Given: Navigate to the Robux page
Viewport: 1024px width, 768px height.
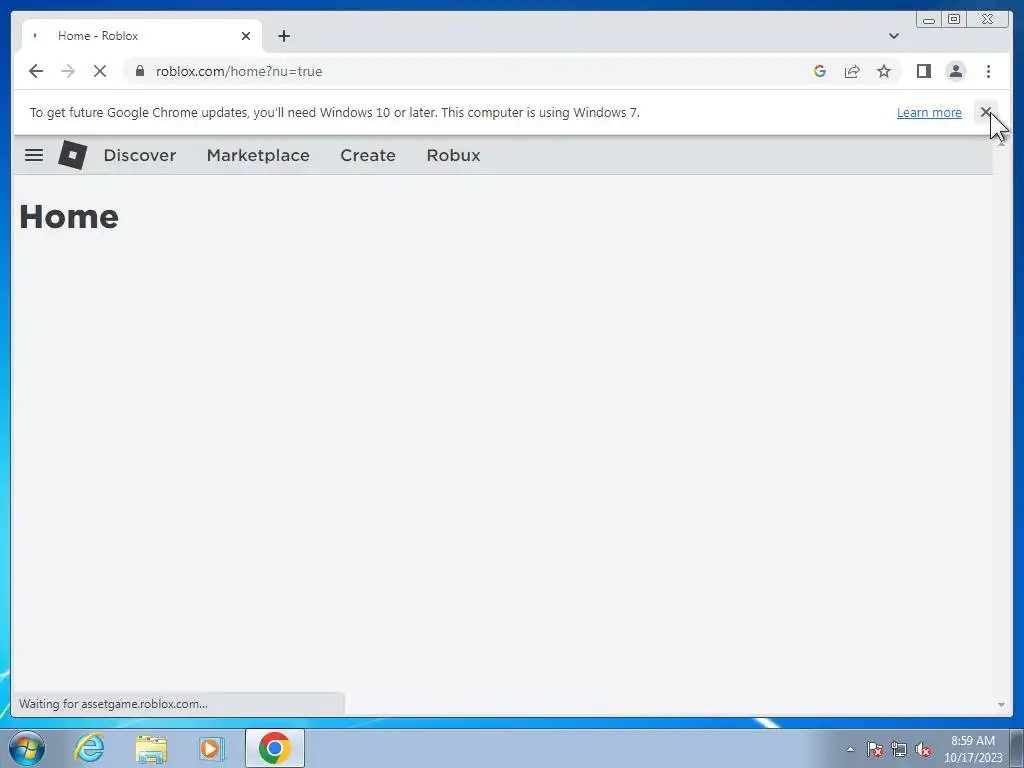Looking at the screenshot, I should [453, 155].
